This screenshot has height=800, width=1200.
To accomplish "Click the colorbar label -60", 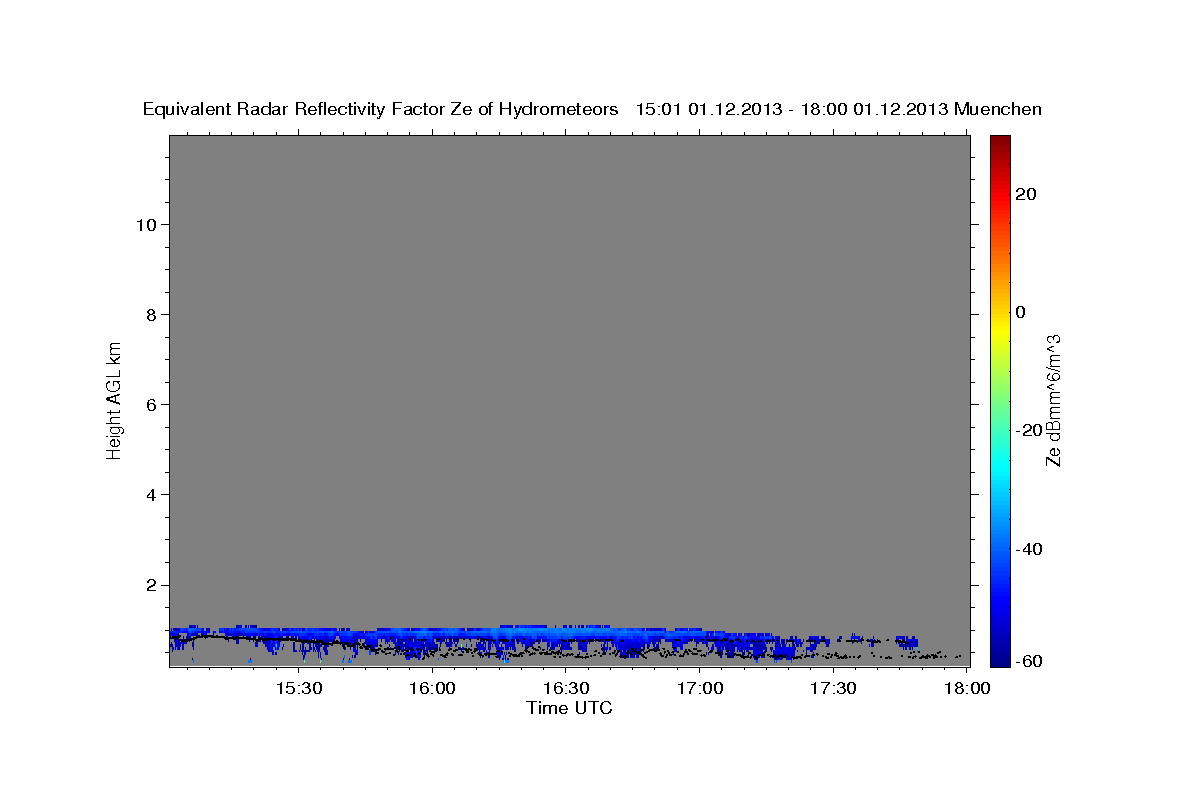I will coord(1027,660).
